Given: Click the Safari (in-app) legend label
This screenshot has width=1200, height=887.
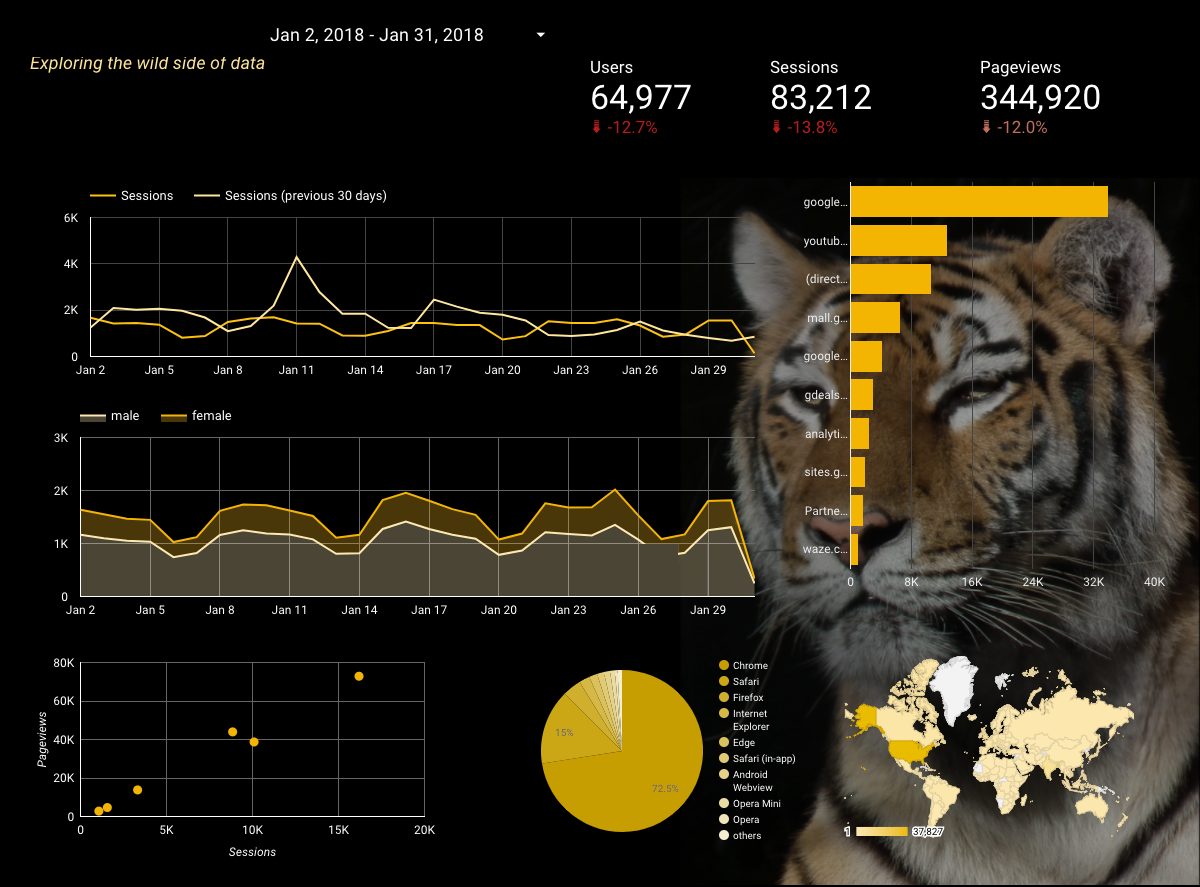Looking at the screenshot, I should tap(764, 759).
